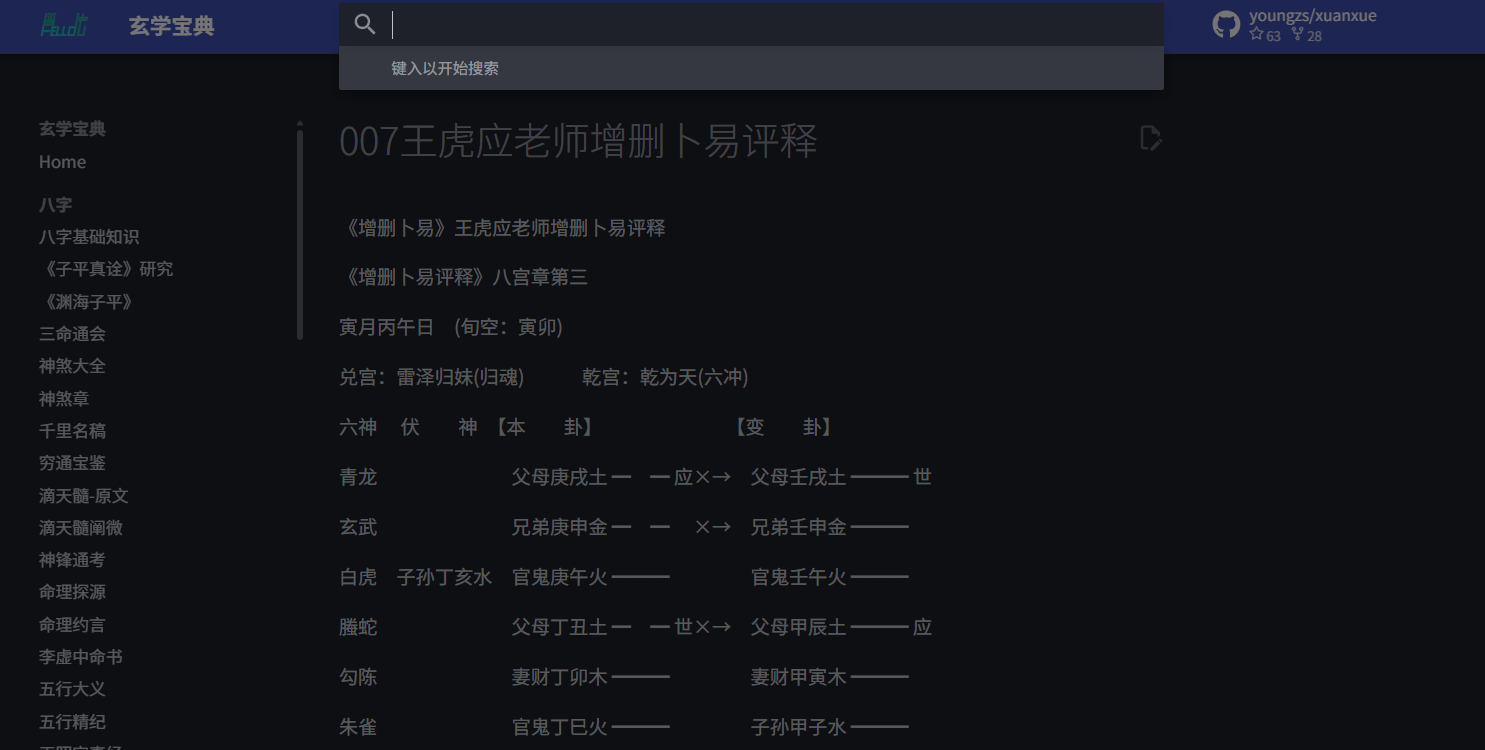Click the FELLDU logo icon

coord(64,23)
